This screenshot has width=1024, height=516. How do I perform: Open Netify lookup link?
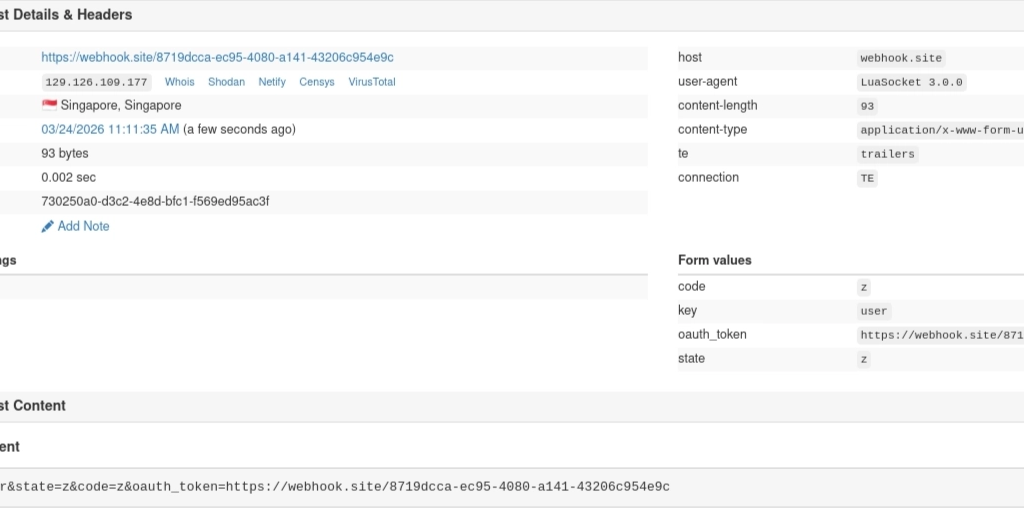point(272,82)
